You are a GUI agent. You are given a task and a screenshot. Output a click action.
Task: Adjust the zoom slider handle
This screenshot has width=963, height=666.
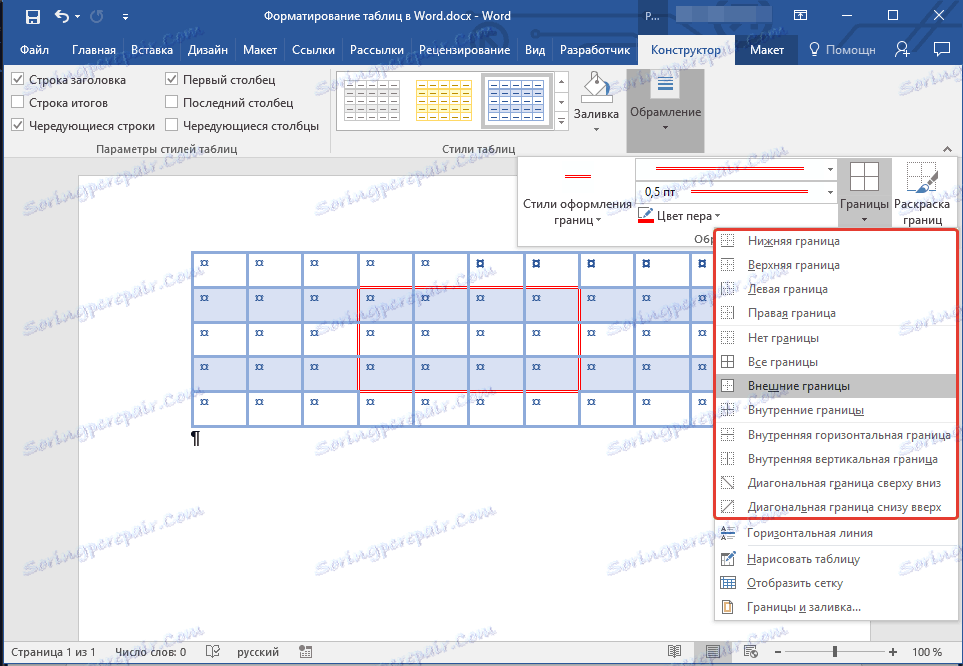click(835, 652)
